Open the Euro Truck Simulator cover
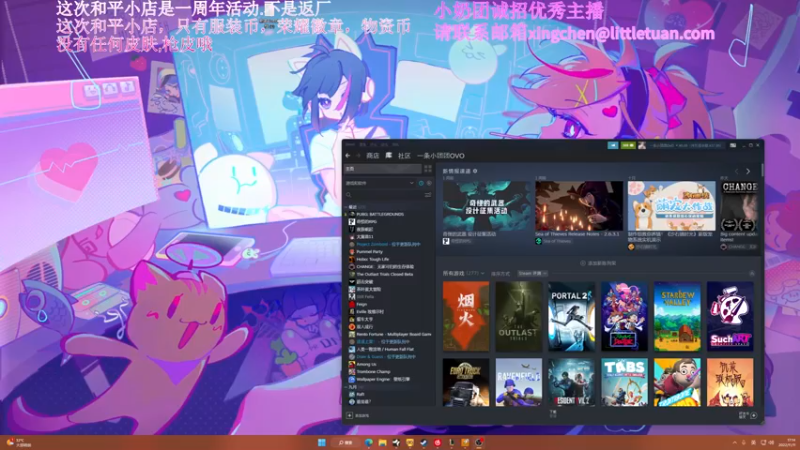 tap(466, 382)
